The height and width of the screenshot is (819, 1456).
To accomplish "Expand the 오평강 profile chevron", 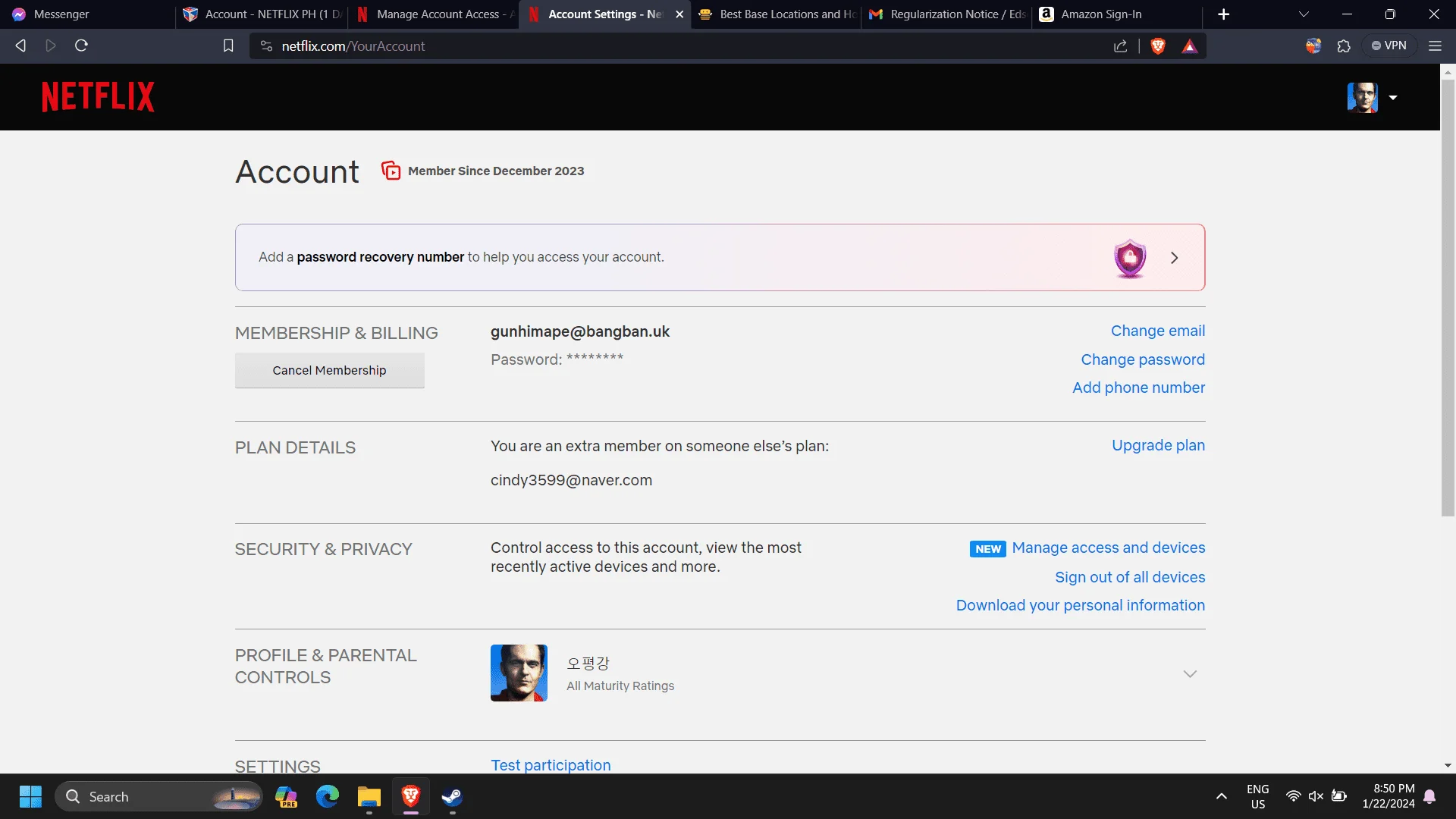I will (x=1190, y=674).
